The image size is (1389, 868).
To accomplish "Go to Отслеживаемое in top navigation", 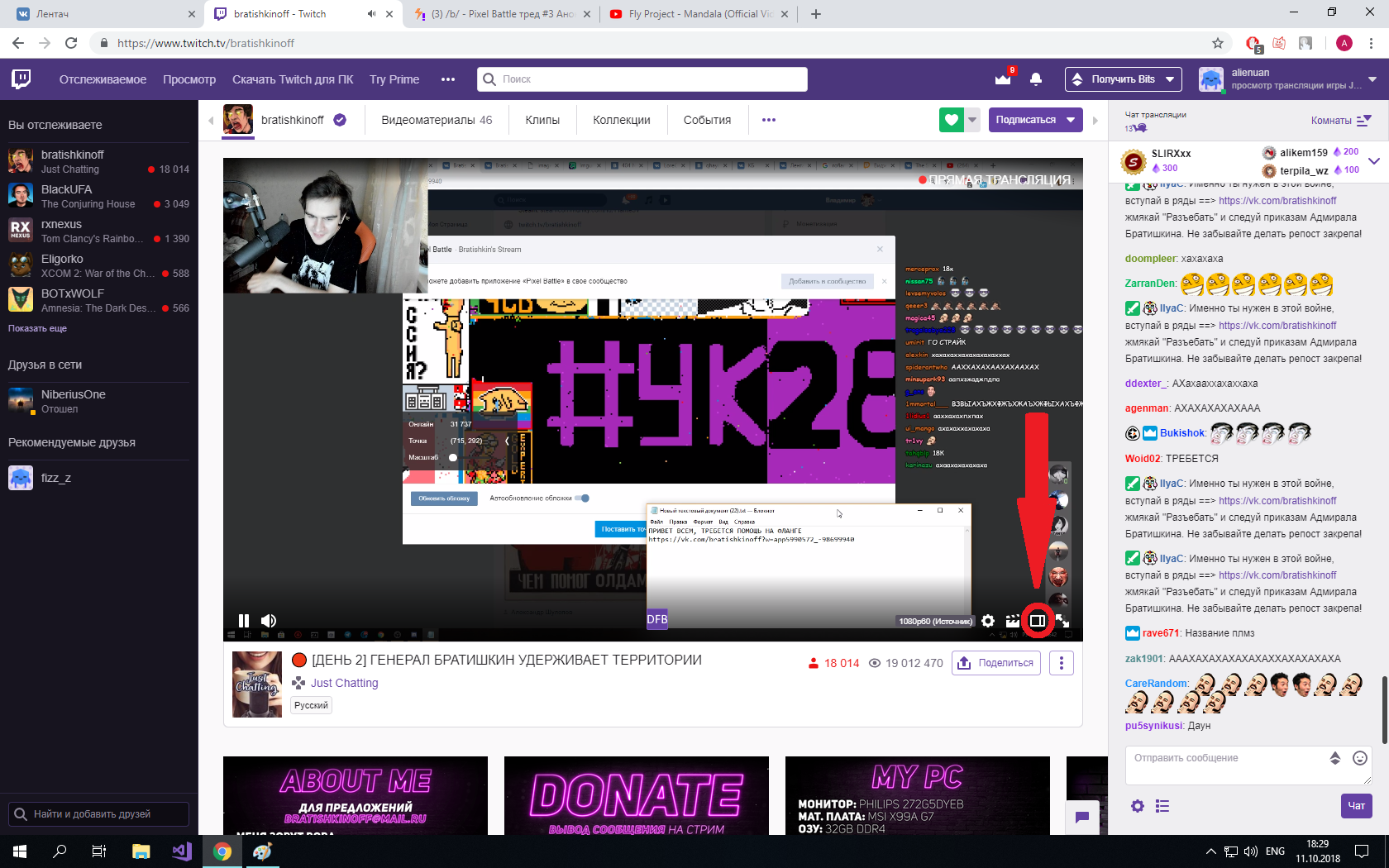I will tap(103, 79).
